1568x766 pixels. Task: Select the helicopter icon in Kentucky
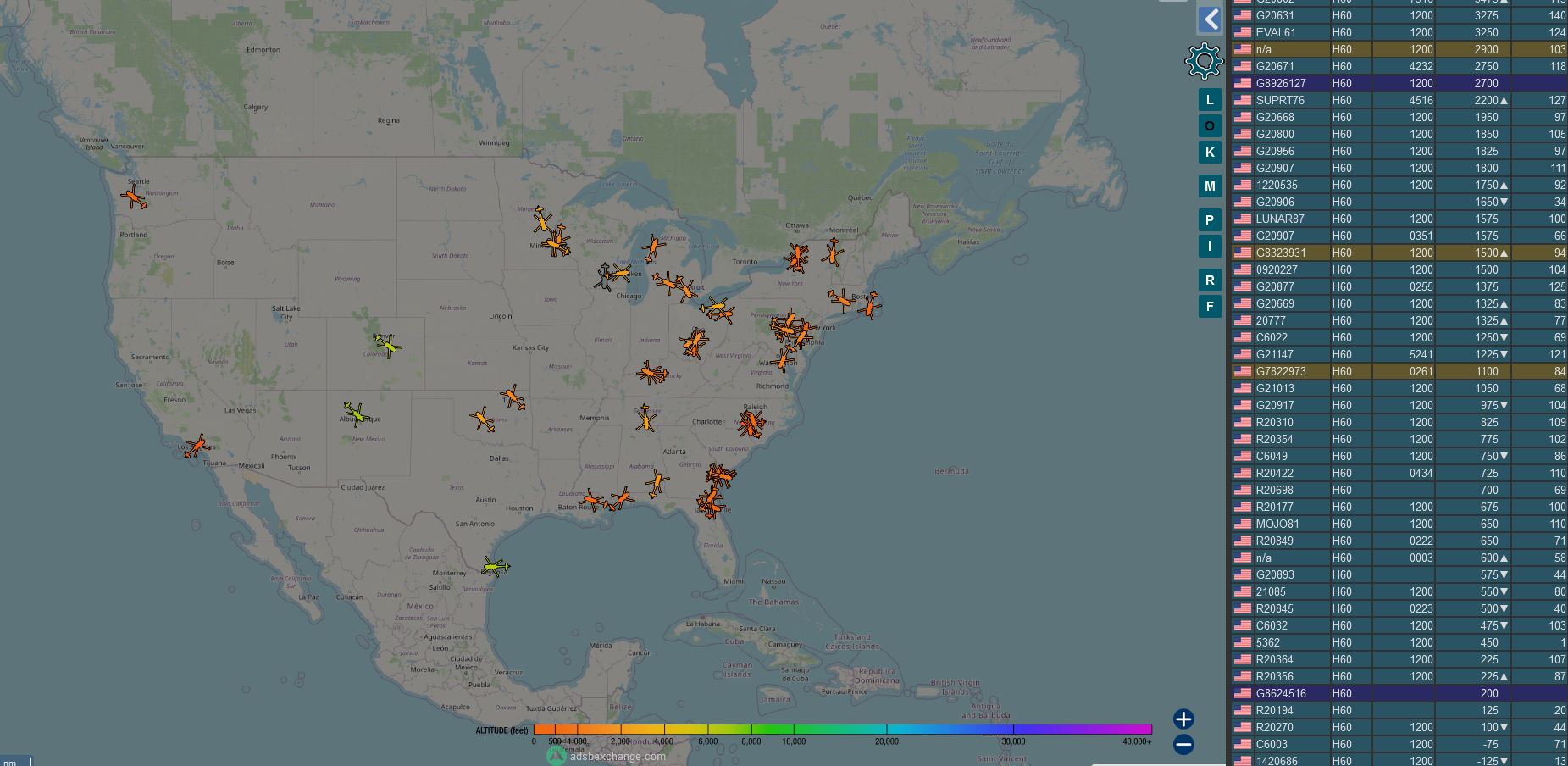[651, 373]
